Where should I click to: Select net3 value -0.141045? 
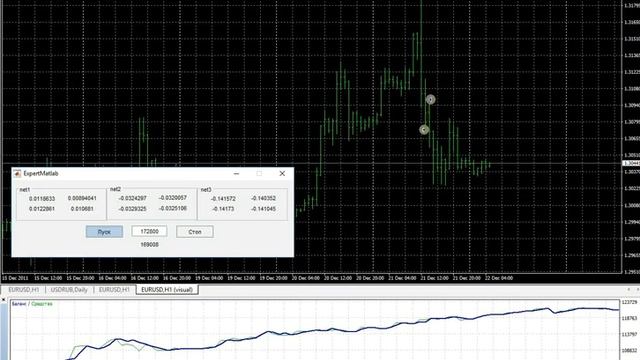(x=263, y=209)
